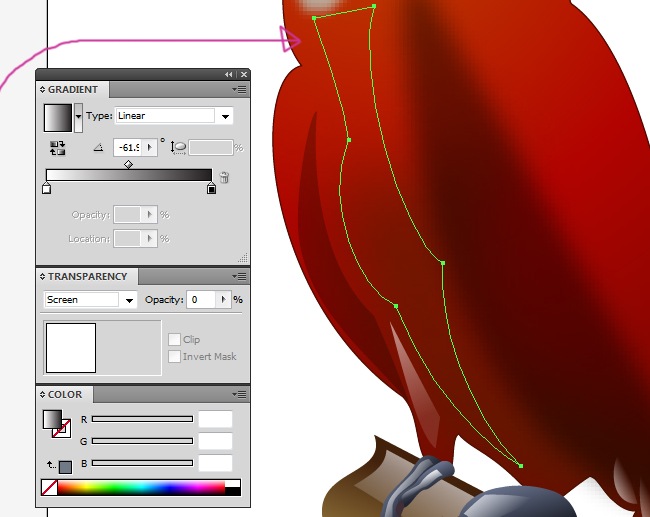
Task: Click the Reverse Gradient icon
Action: [58, 147]
